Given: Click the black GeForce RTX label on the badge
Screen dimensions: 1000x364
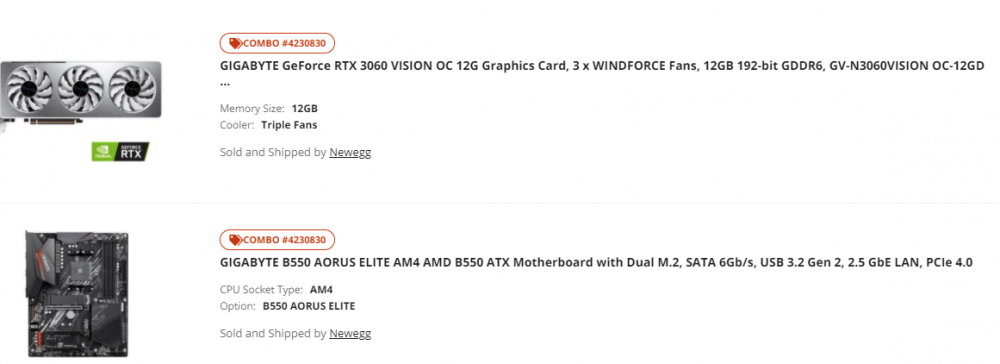Looking at the screenshot, I should [131, 152].
